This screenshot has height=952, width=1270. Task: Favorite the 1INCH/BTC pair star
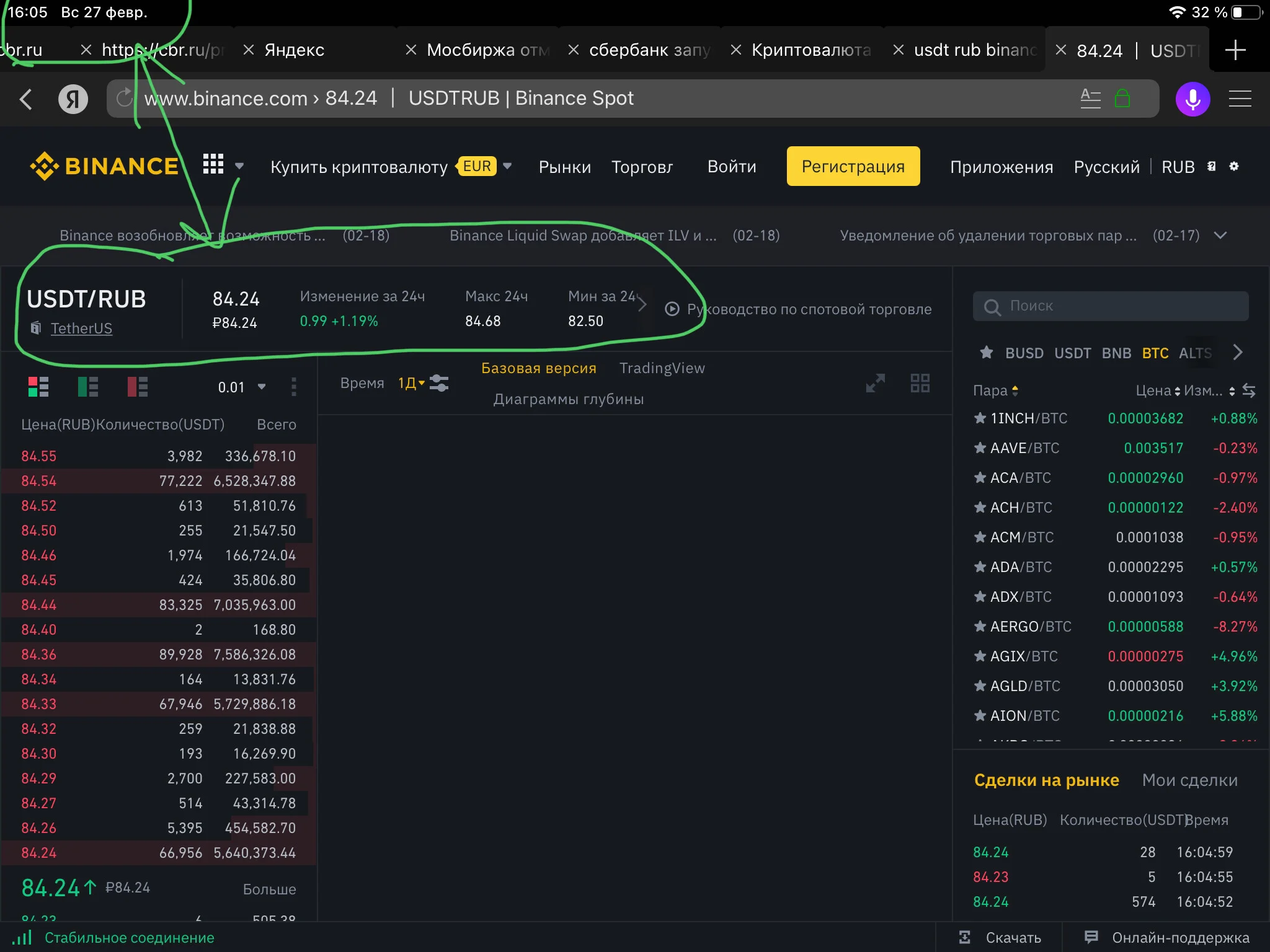click(x=980, y=418)
